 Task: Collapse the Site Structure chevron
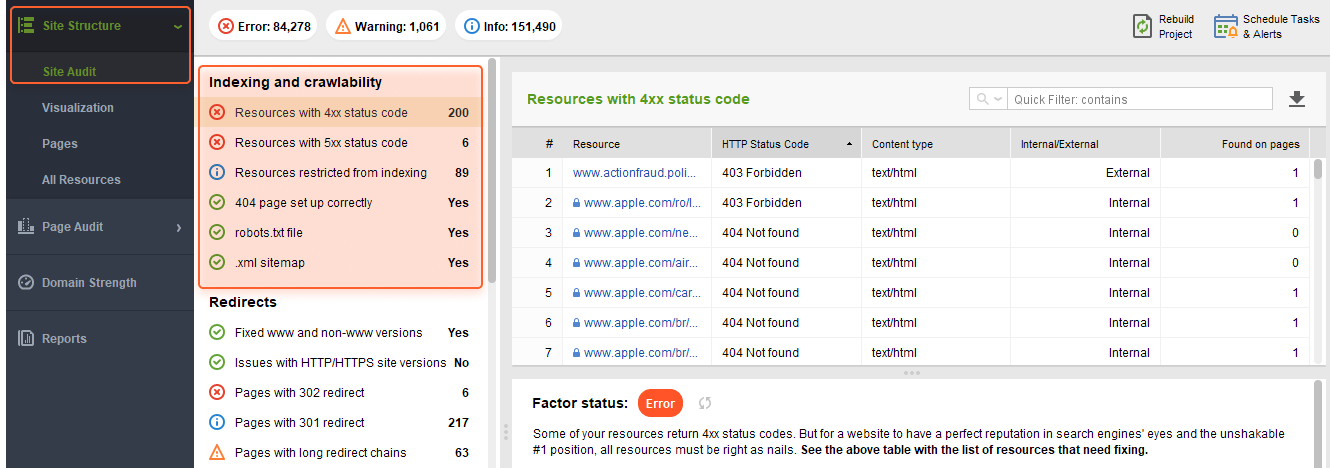tap(178, 27)
